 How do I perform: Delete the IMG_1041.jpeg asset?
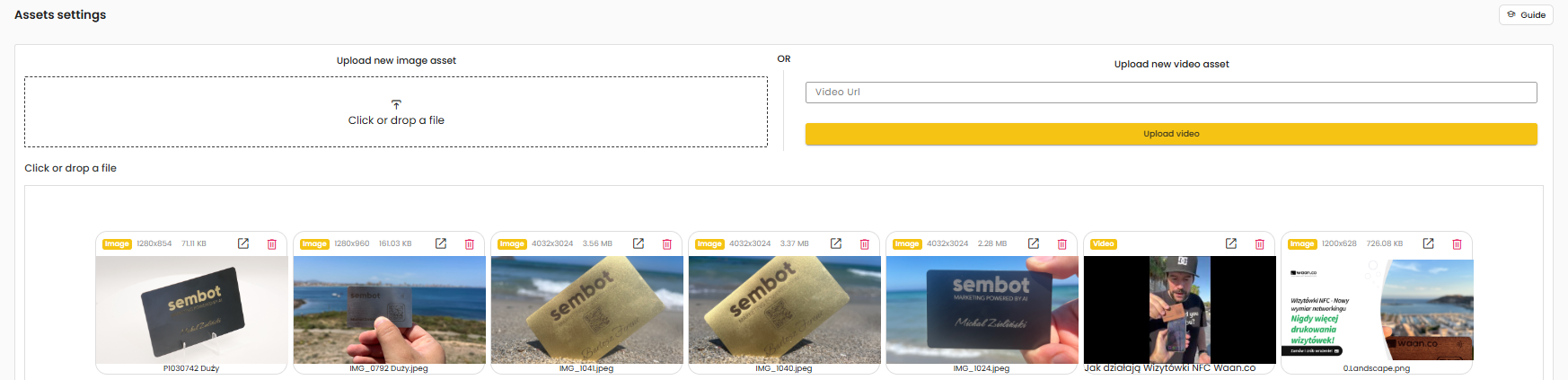click(x=667, y=244)
